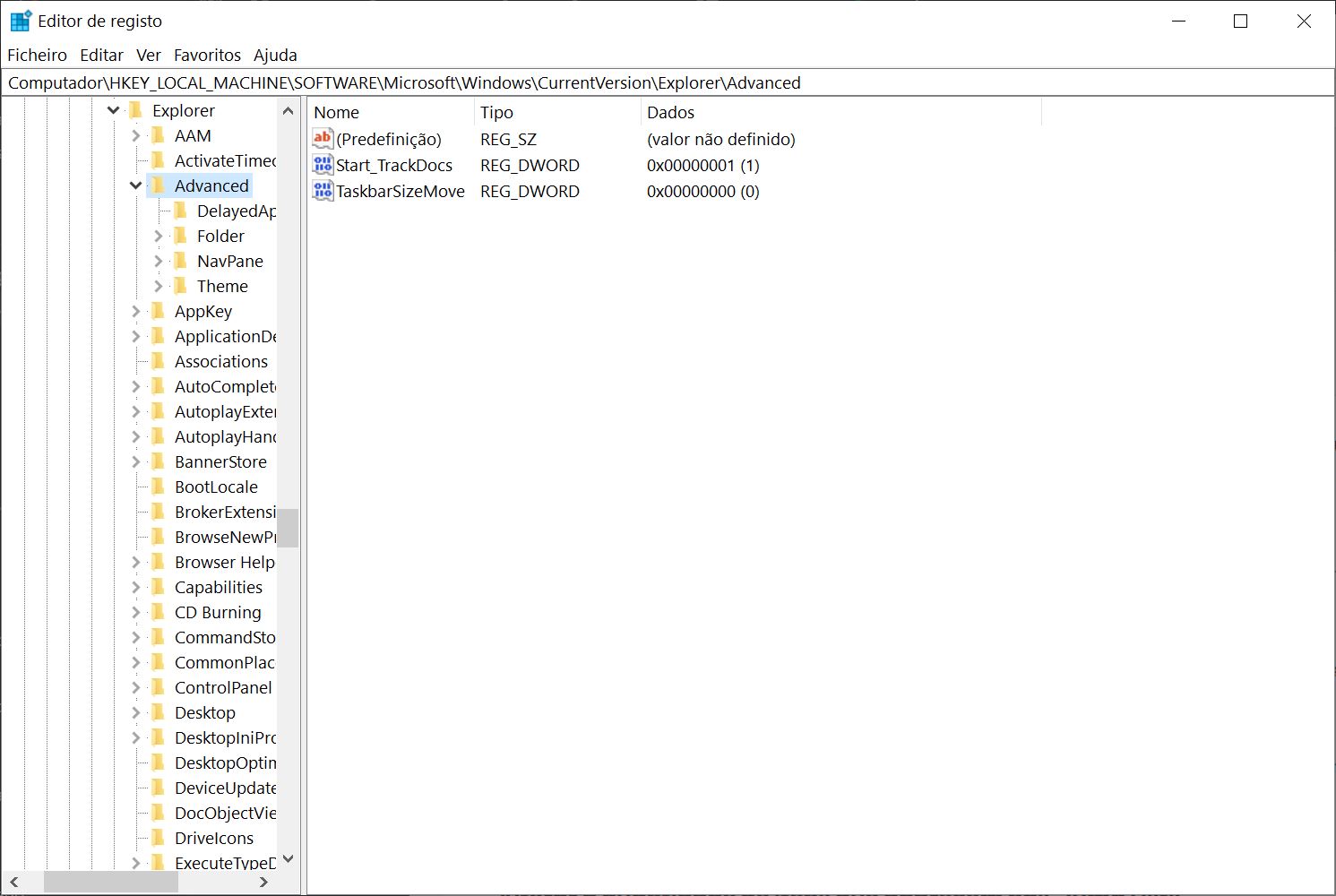Expand the AAM key
Viewport: 1336px width, 896px height.
[136, 135]
